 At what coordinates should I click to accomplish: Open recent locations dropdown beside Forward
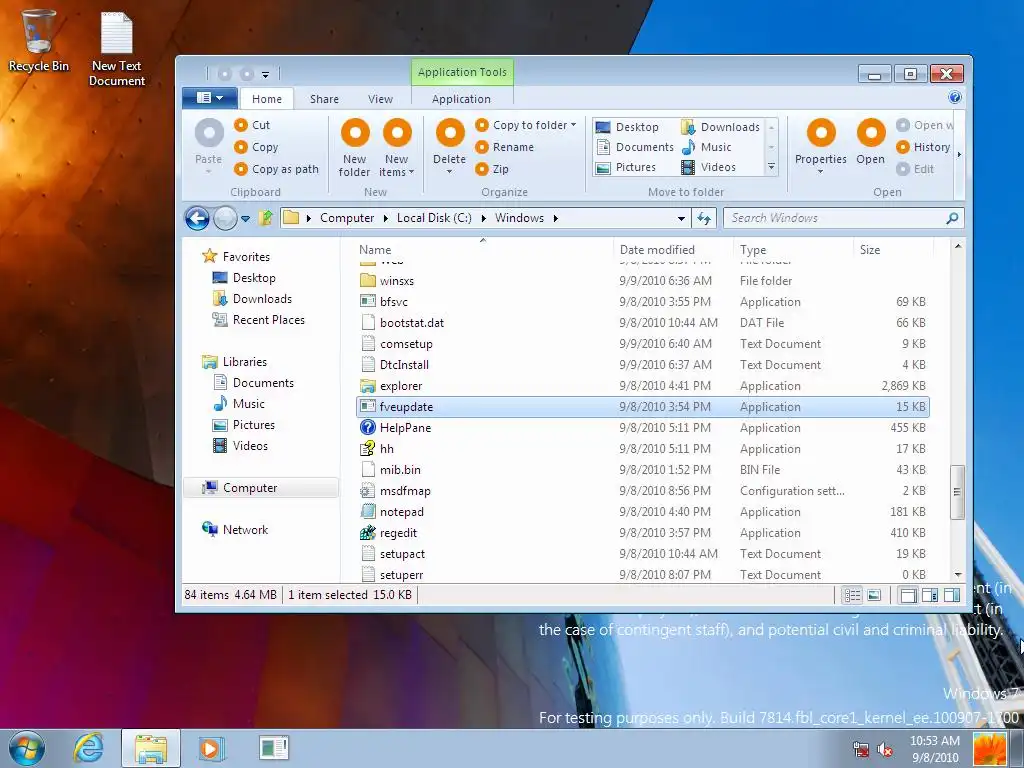coord(246,219)
